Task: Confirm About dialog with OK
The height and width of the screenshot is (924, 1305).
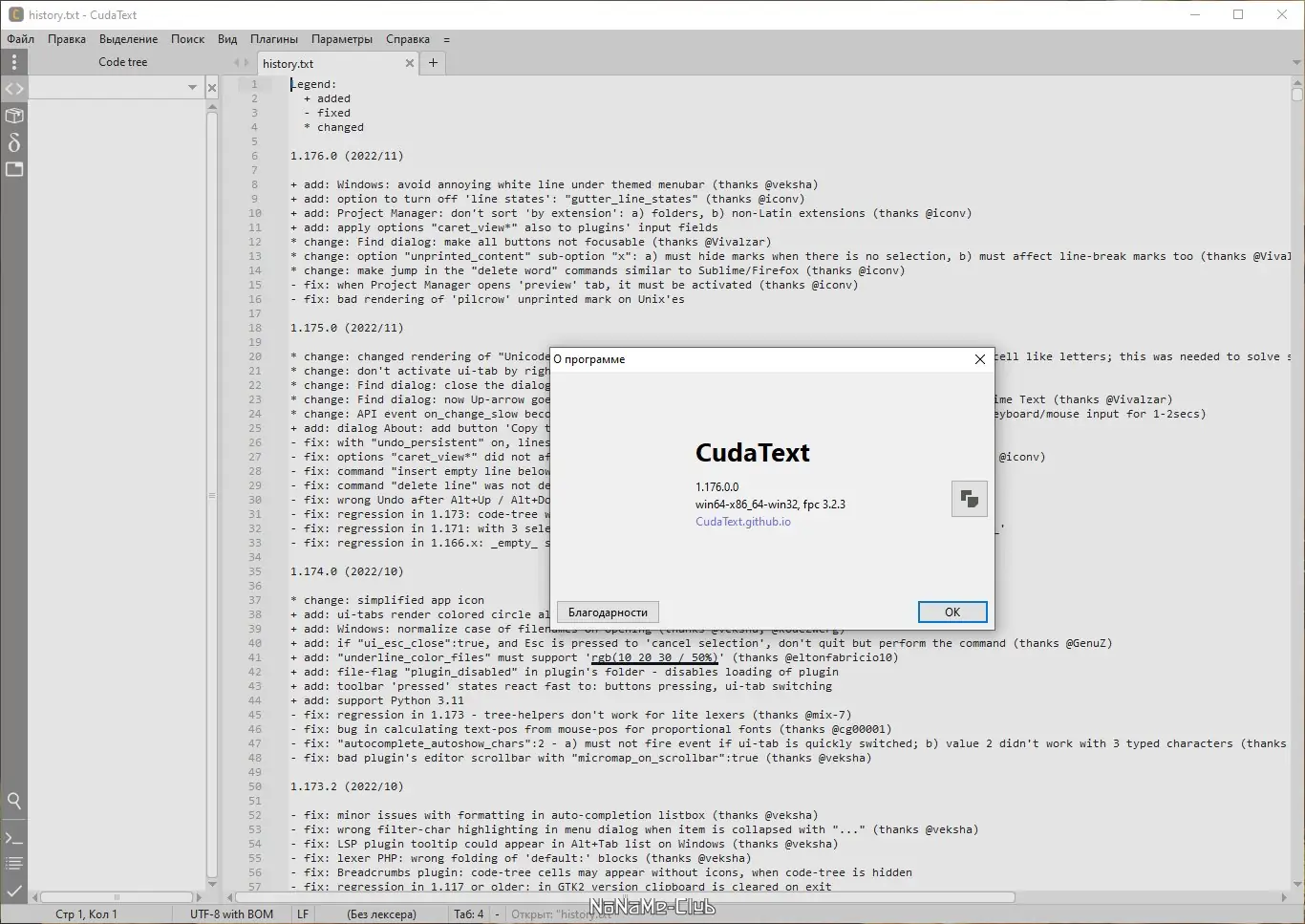Action: click(x=952, y=612)
